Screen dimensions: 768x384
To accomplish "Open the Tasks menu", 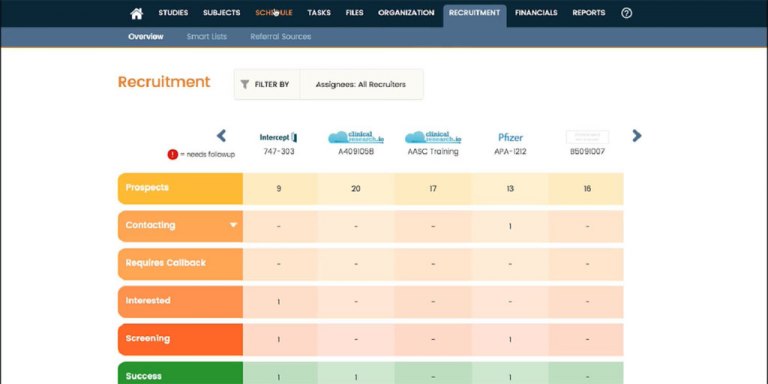I will click(319, 13).
